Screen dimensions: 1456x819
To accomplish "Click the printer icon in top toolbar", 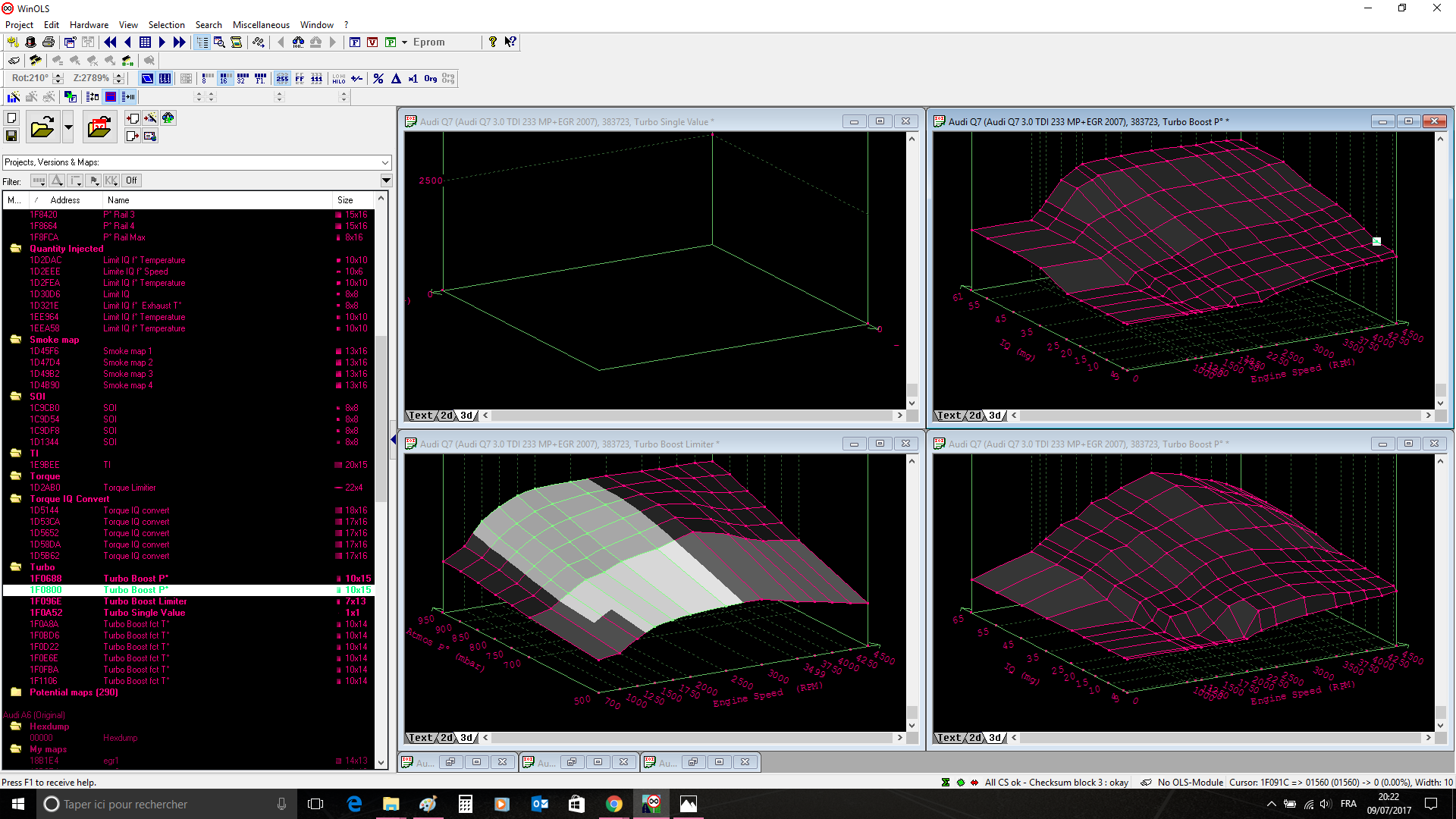I will (49, 42).
